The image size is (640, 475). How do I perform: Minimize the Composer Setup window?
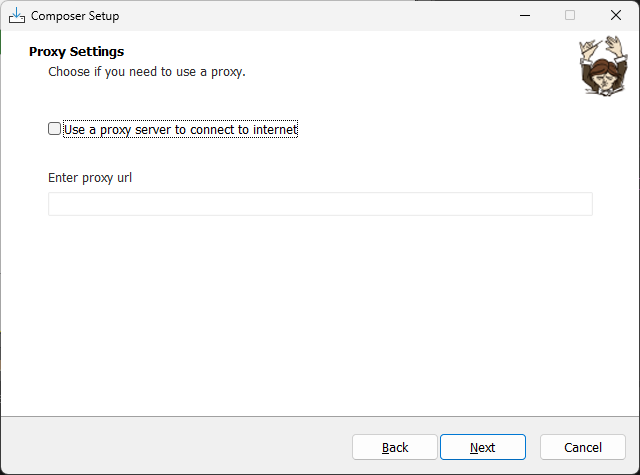pos(525,16)
